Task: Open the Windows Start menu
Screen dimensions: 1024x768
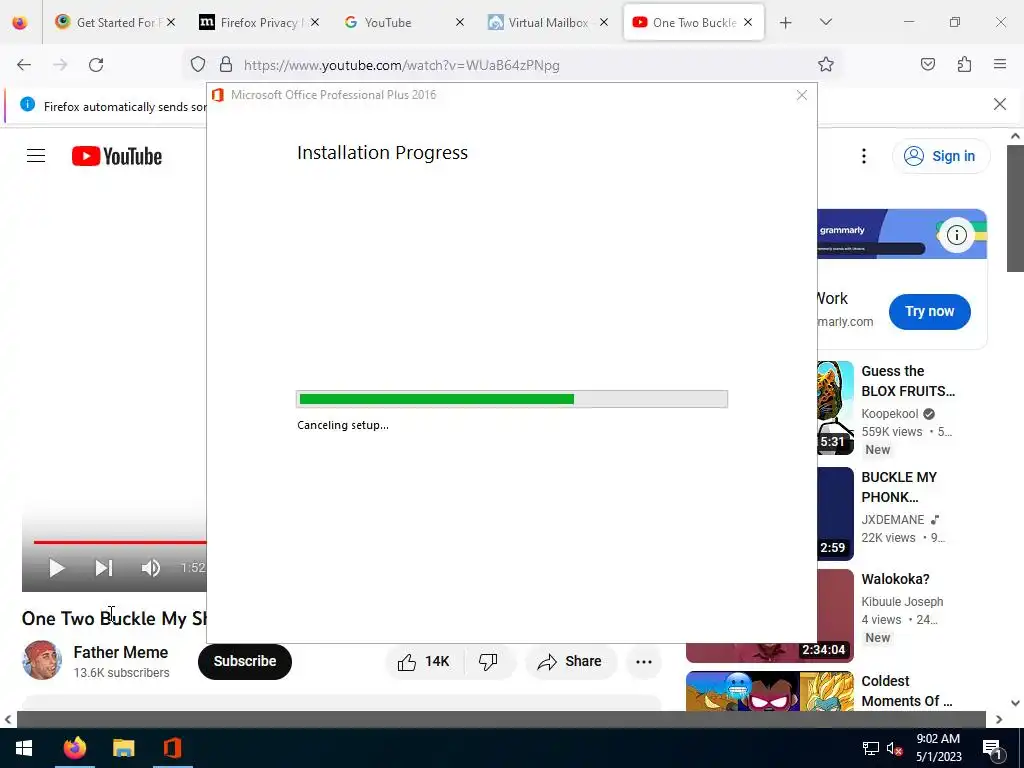Action: point(24,748)
